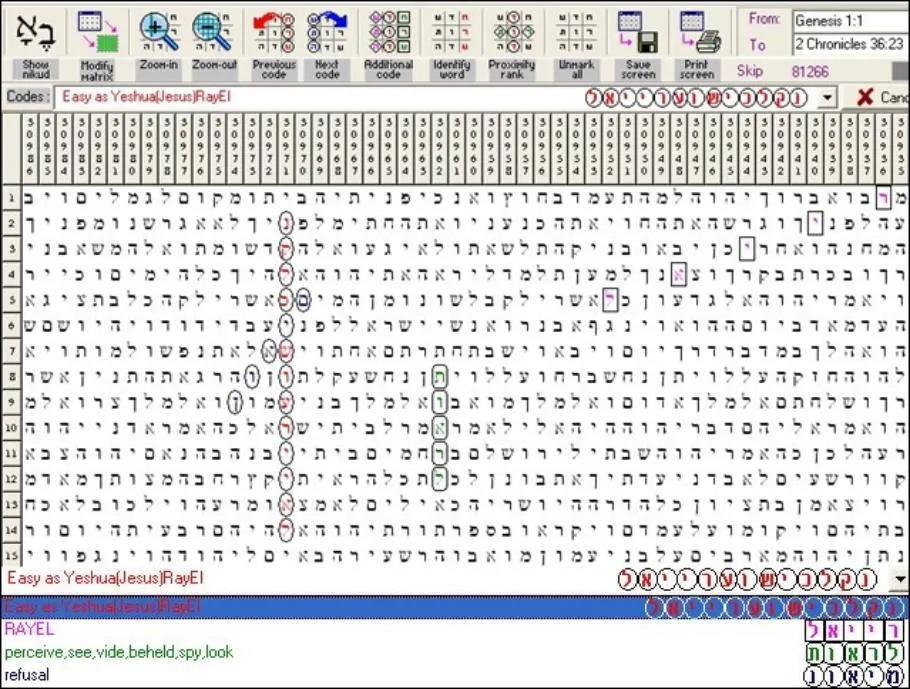The height and width of the screenshot is (689, 910).
Task: Click the Zoom-in magnifier icon
Action: [x=158, y=33]
